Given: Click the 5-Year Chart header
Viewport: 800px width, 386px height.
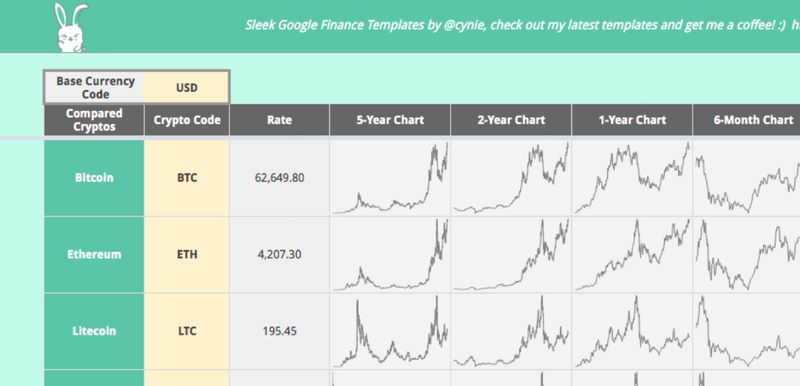Looking at the screenshot, I should click(390, 120).
